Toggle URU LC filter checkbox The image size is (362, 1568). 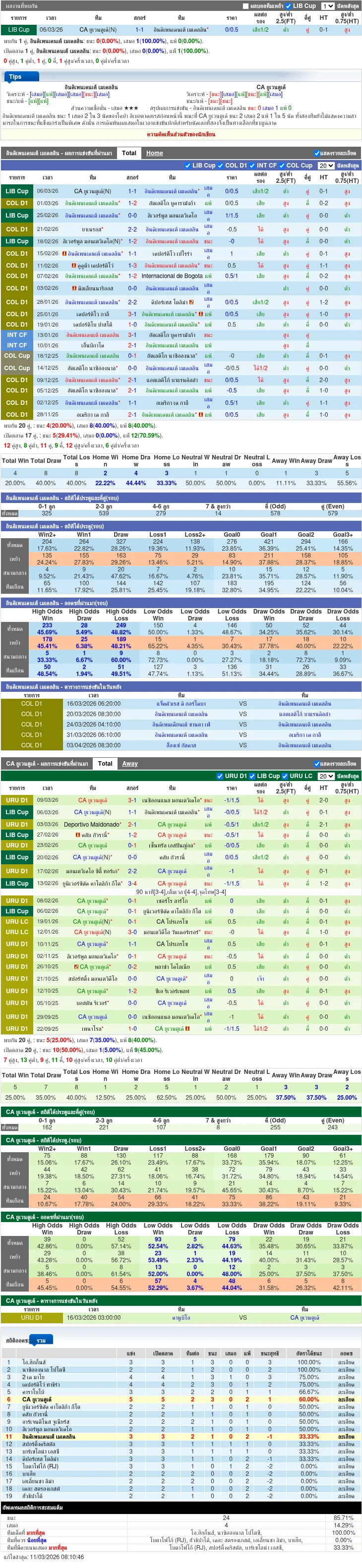(x=285, y=776)
